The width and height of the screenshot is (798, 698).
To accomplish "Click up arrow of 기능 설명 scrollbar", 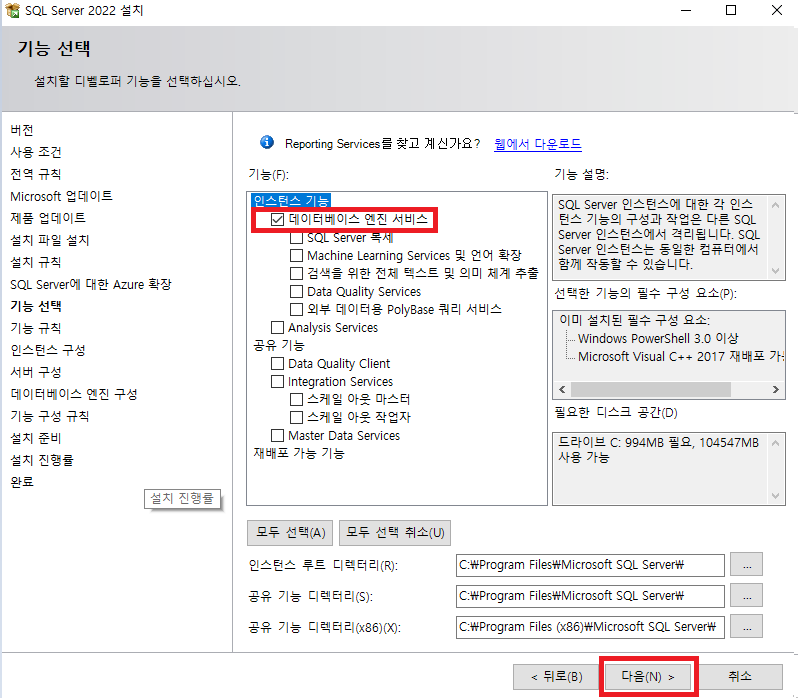I will coord(775,205).
